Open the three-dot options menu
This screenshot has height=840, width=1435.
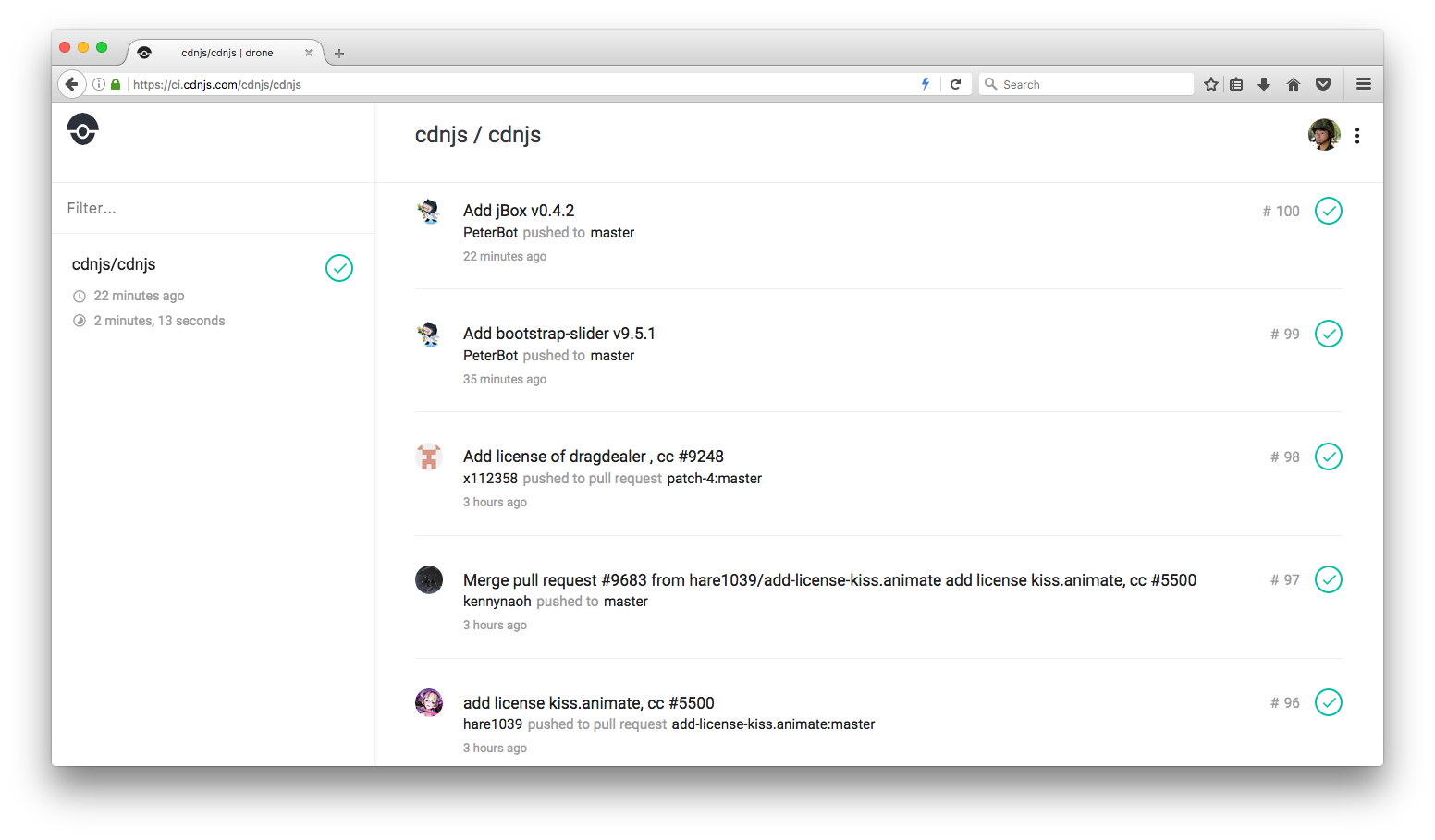point(1357,136)
